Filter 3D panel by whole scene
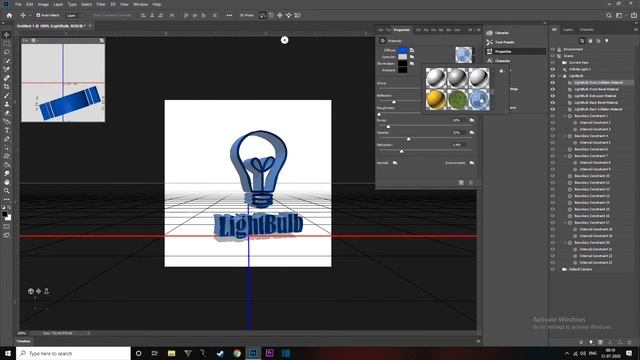The height and width of the screenshot is (360, 640). (582, 41)
